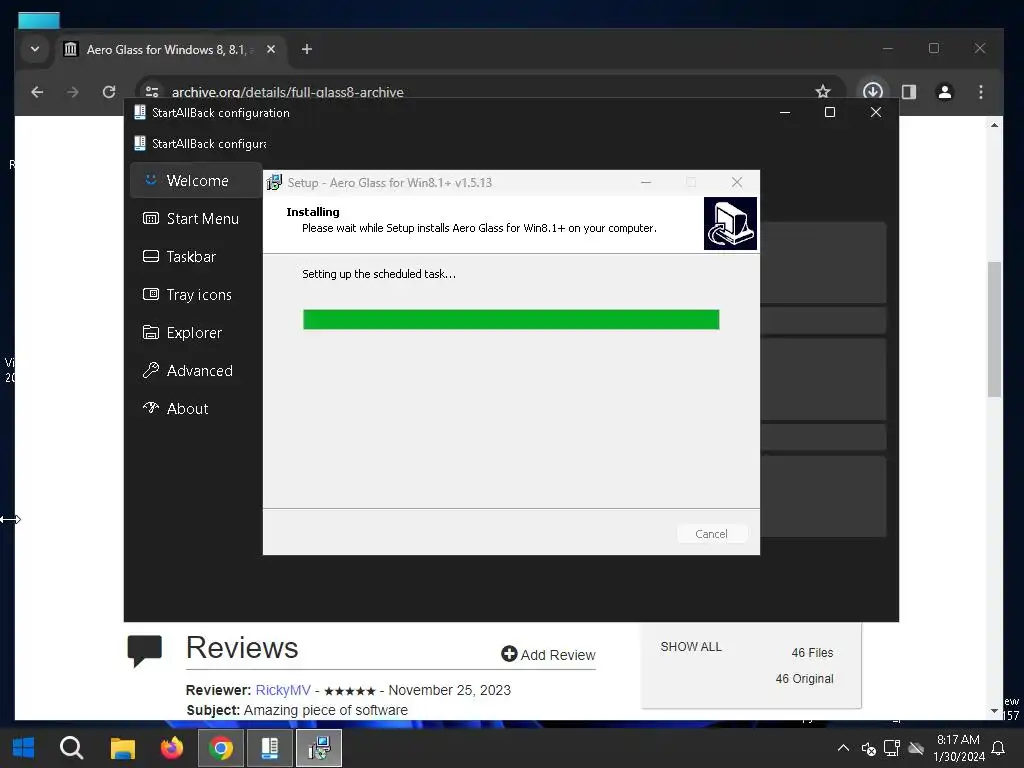Click SHOW ALL files link
This screenshot has height=768, width=1024.
690,647
